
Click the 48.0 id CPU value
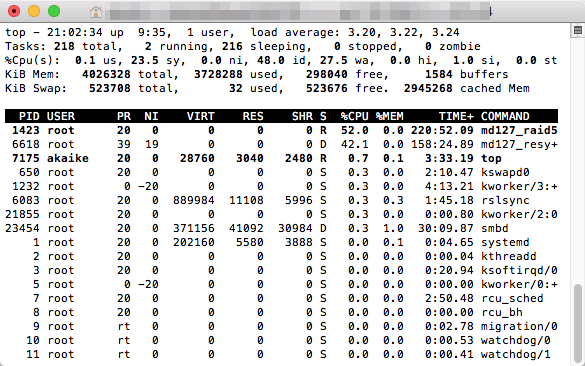tap(270, 60)
